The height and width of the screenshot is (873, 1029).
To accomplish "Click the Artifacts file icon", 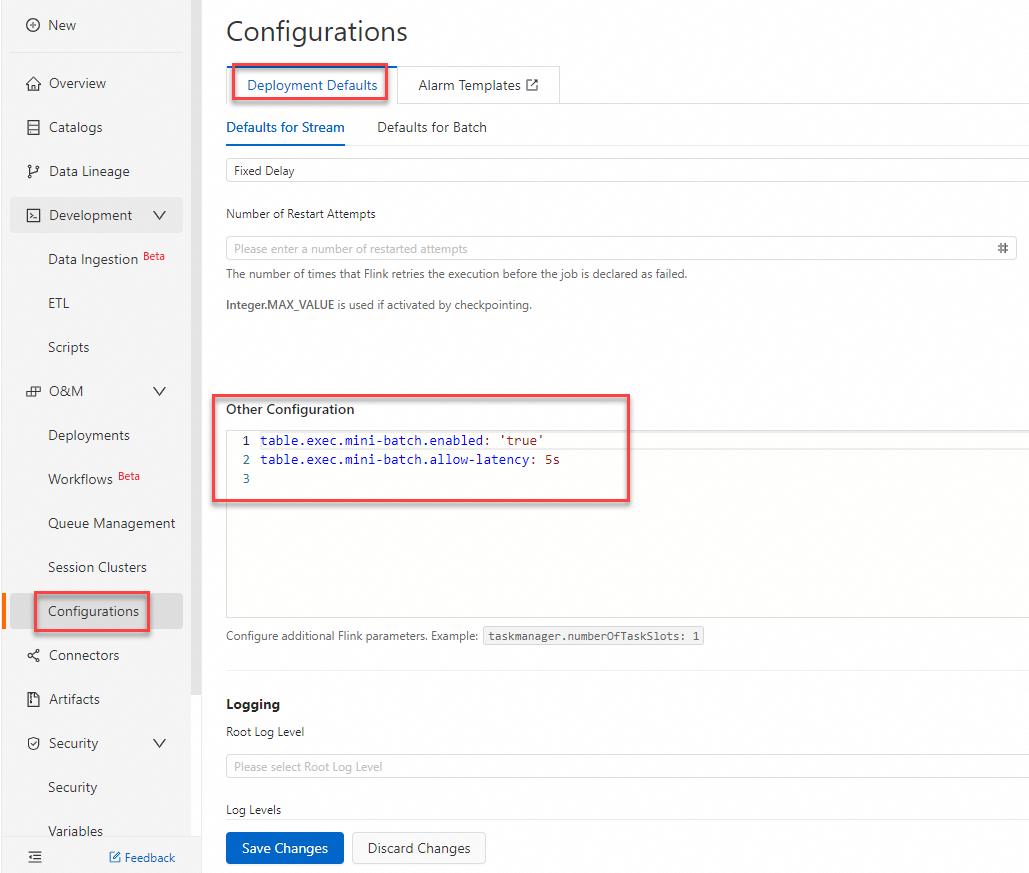I will [33, 699].
